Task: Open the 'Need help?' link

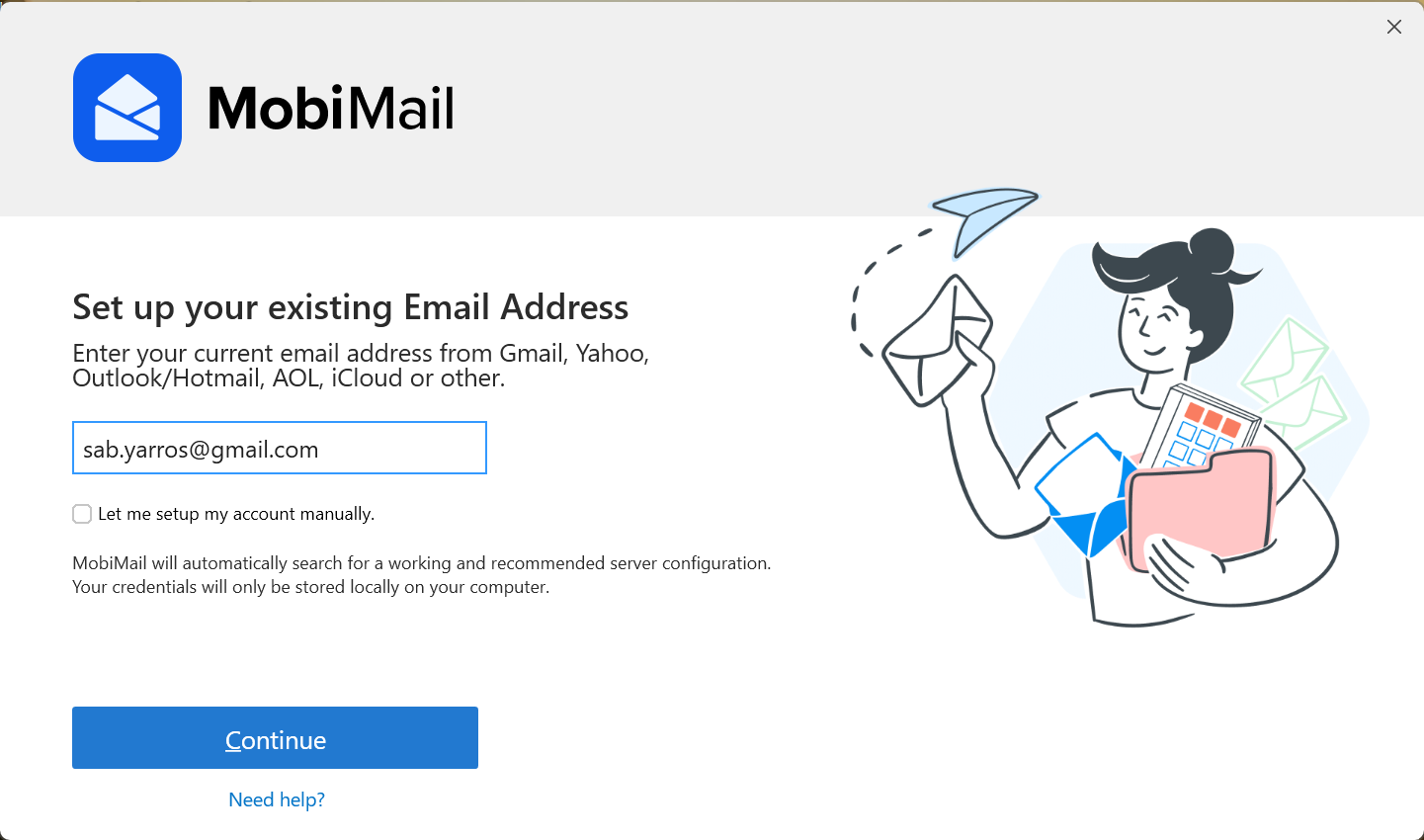Action: [277, 799]
